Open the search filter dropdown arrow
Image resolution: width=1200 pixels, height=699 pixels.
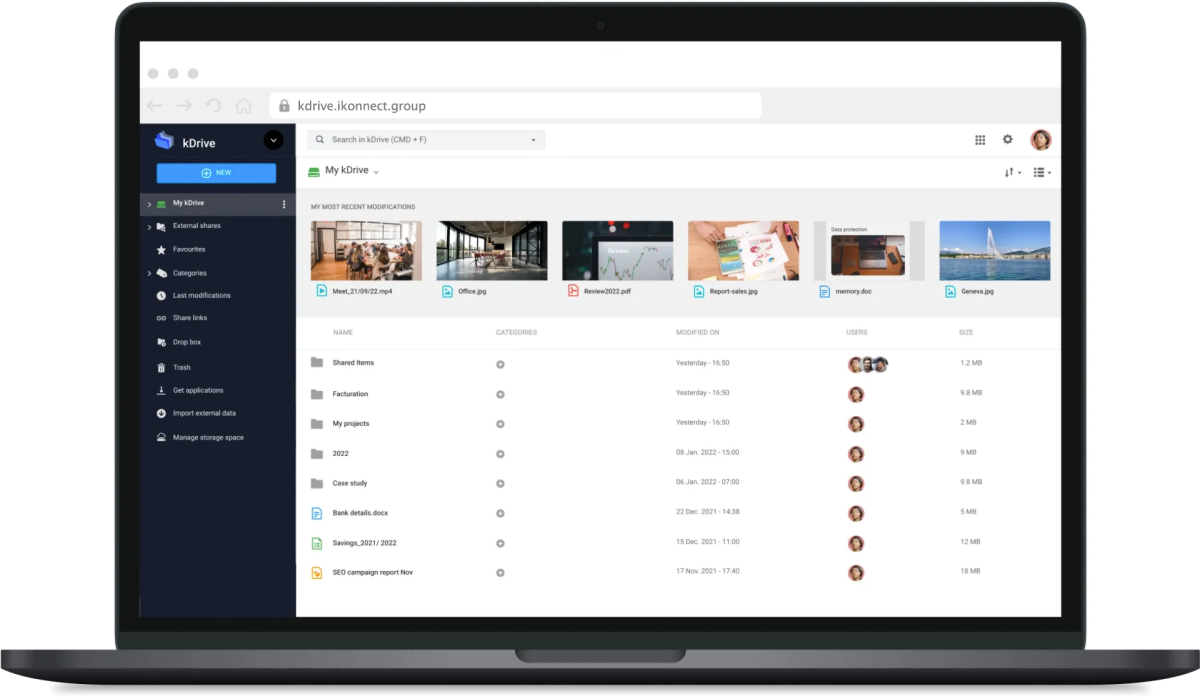coord(533,140)
